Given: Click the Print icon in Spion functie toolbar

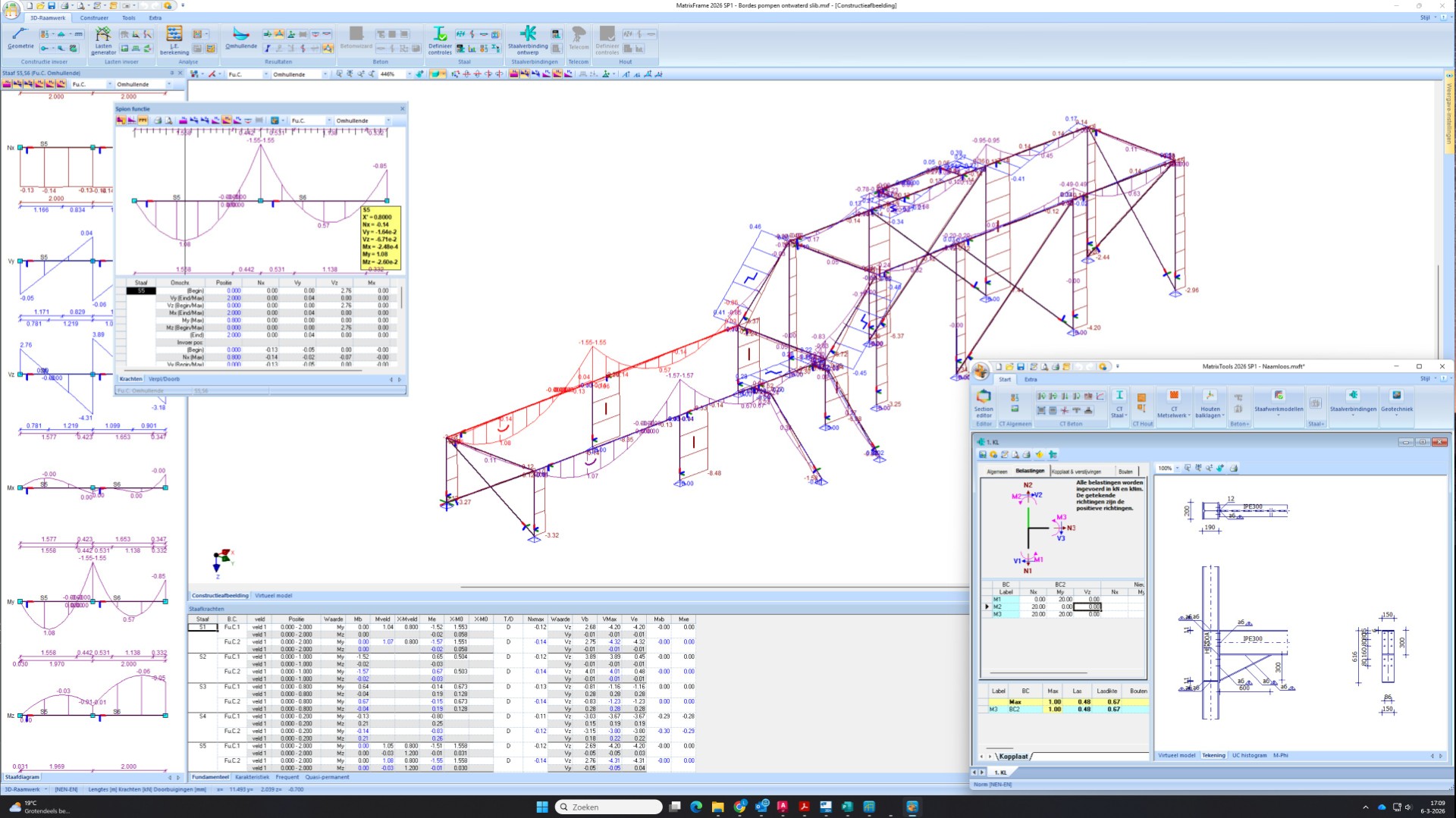Looking at the screenshot, I should tap(158, 121).
